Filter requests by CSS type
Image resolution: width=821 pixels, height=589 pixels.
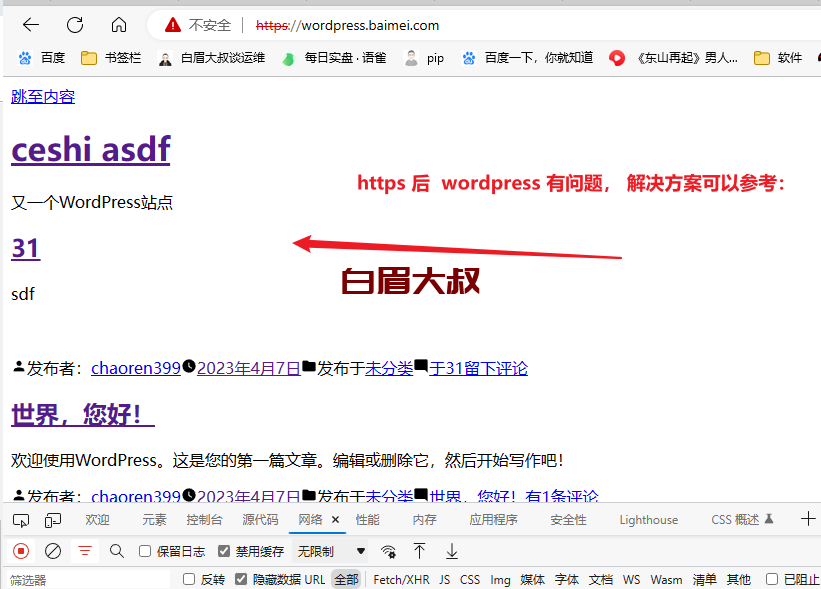(470, 580)
